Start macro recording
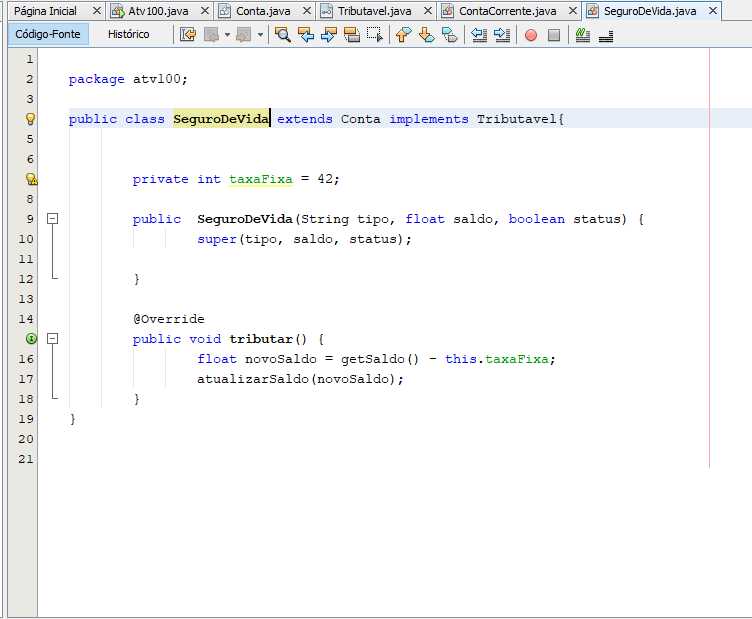 [x=531, y=35]
